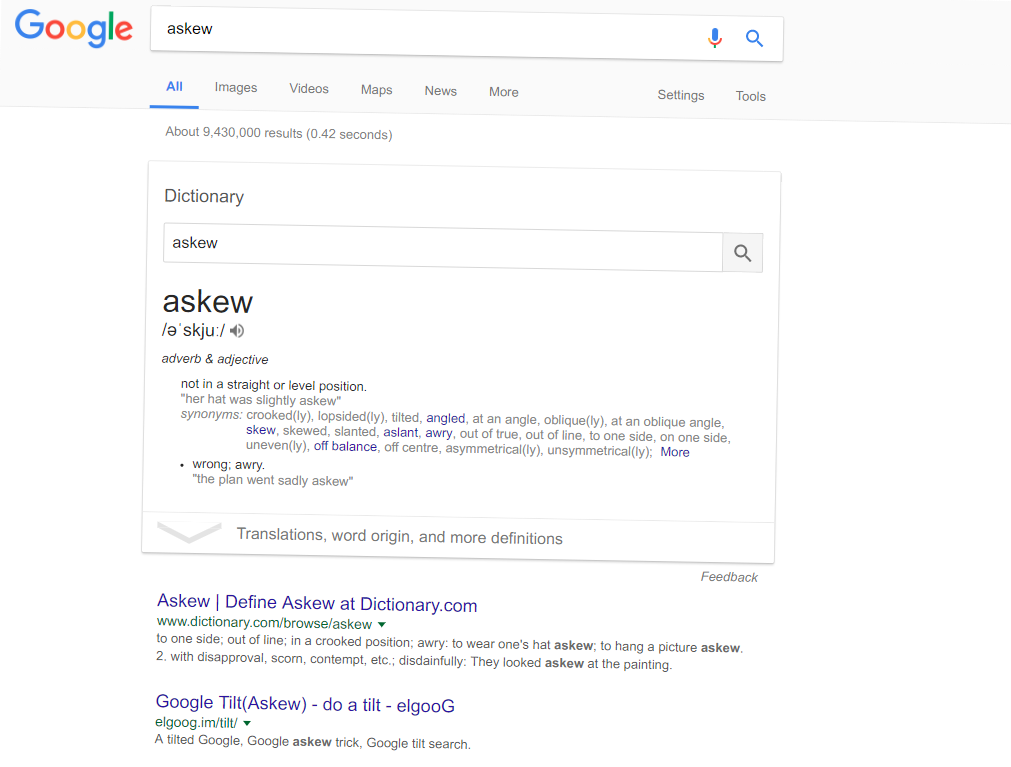Viewport: 1011px width, 767px height.
Task: Click the Google logo
Action: 74,28
